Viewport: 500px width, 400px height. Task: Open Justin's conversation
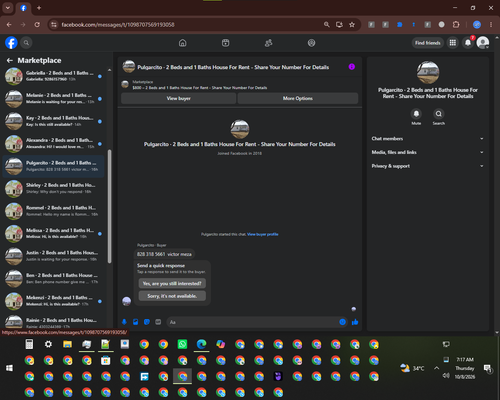pyautogui.click(x=54, y=256)
